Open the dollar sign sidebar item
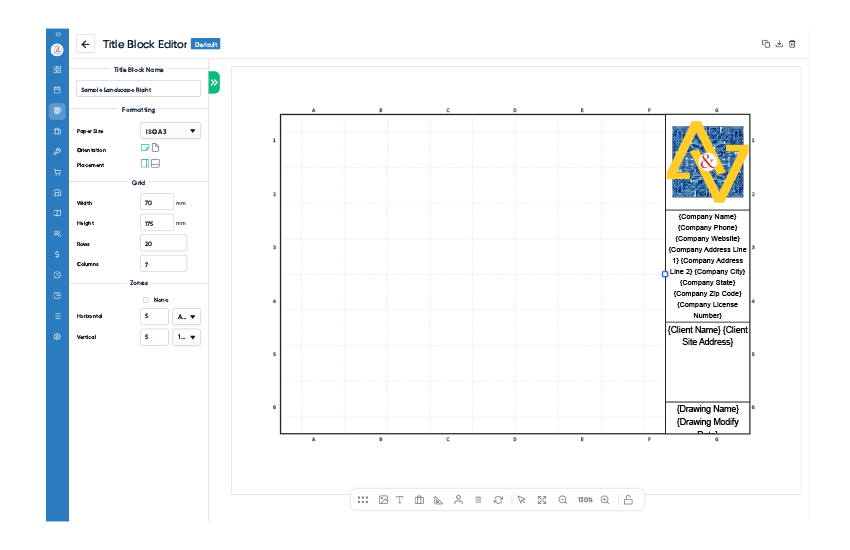The image size is (850, 550). point(57,254)
